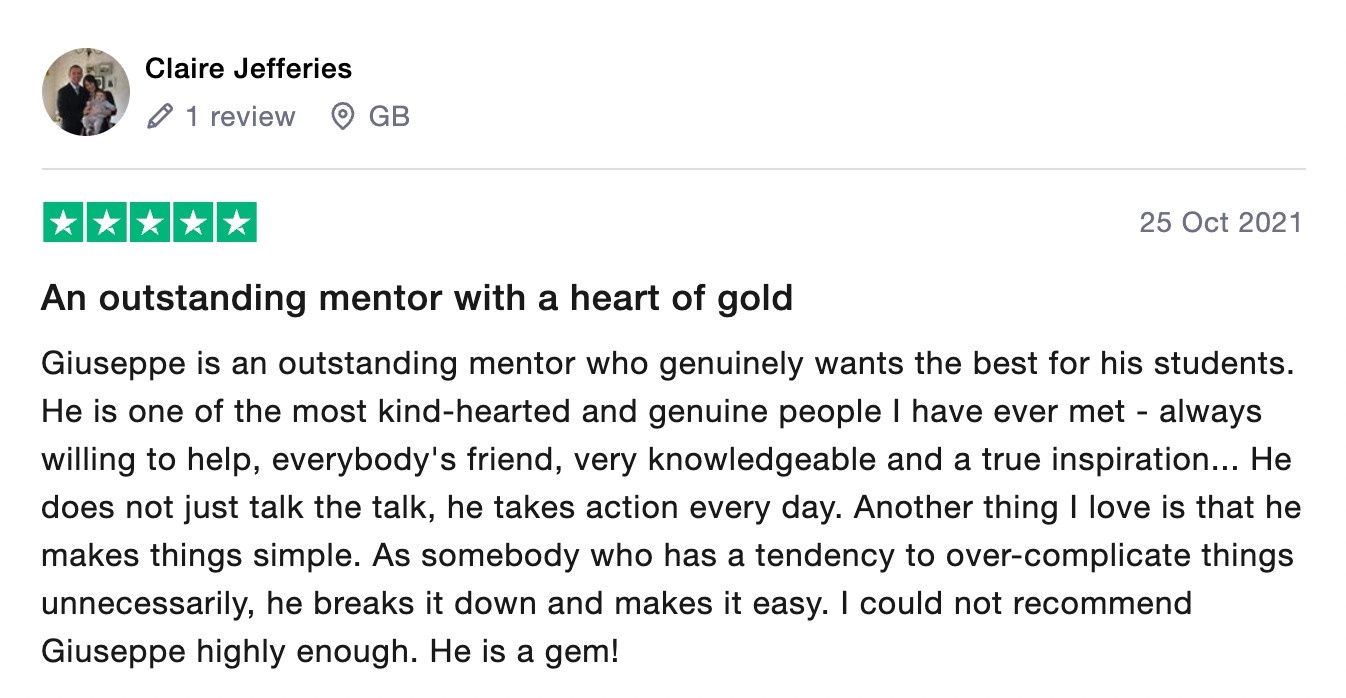
Task: Click the pencil icon beside review count
Action: pos(160,117)
